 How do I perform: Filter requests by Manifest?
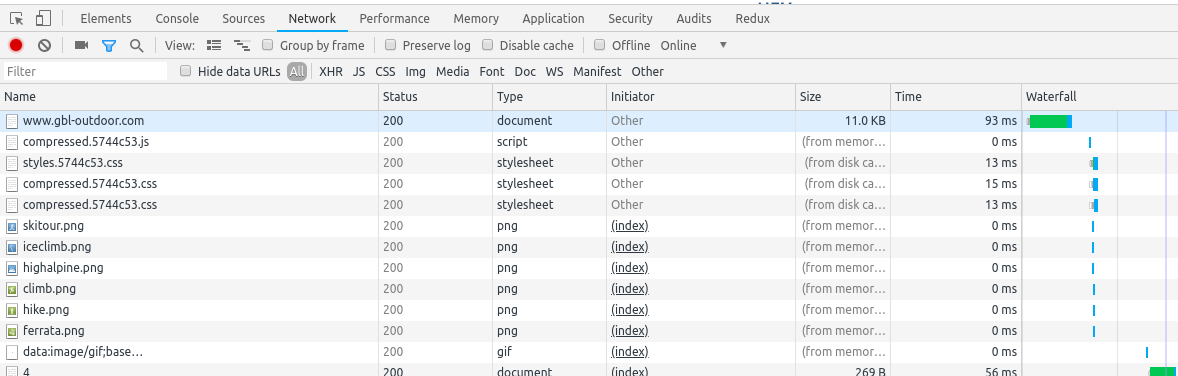tap(597, 71)
